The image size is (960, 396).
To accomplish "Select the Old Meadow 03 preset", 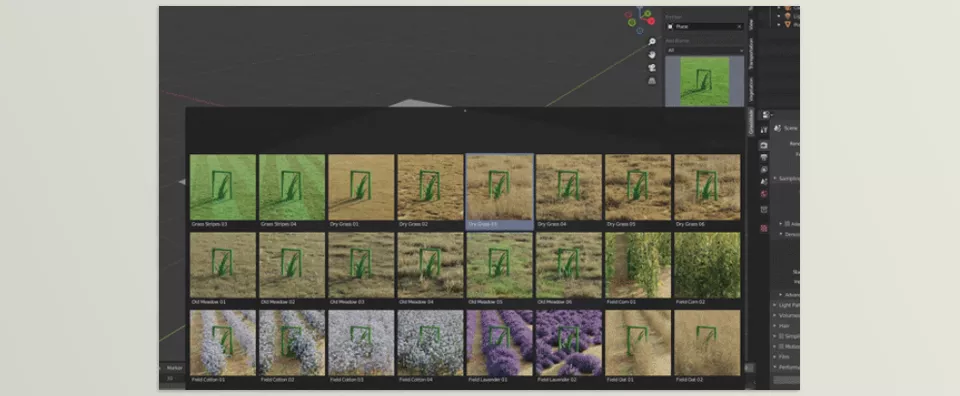I will tap(361, 265).
